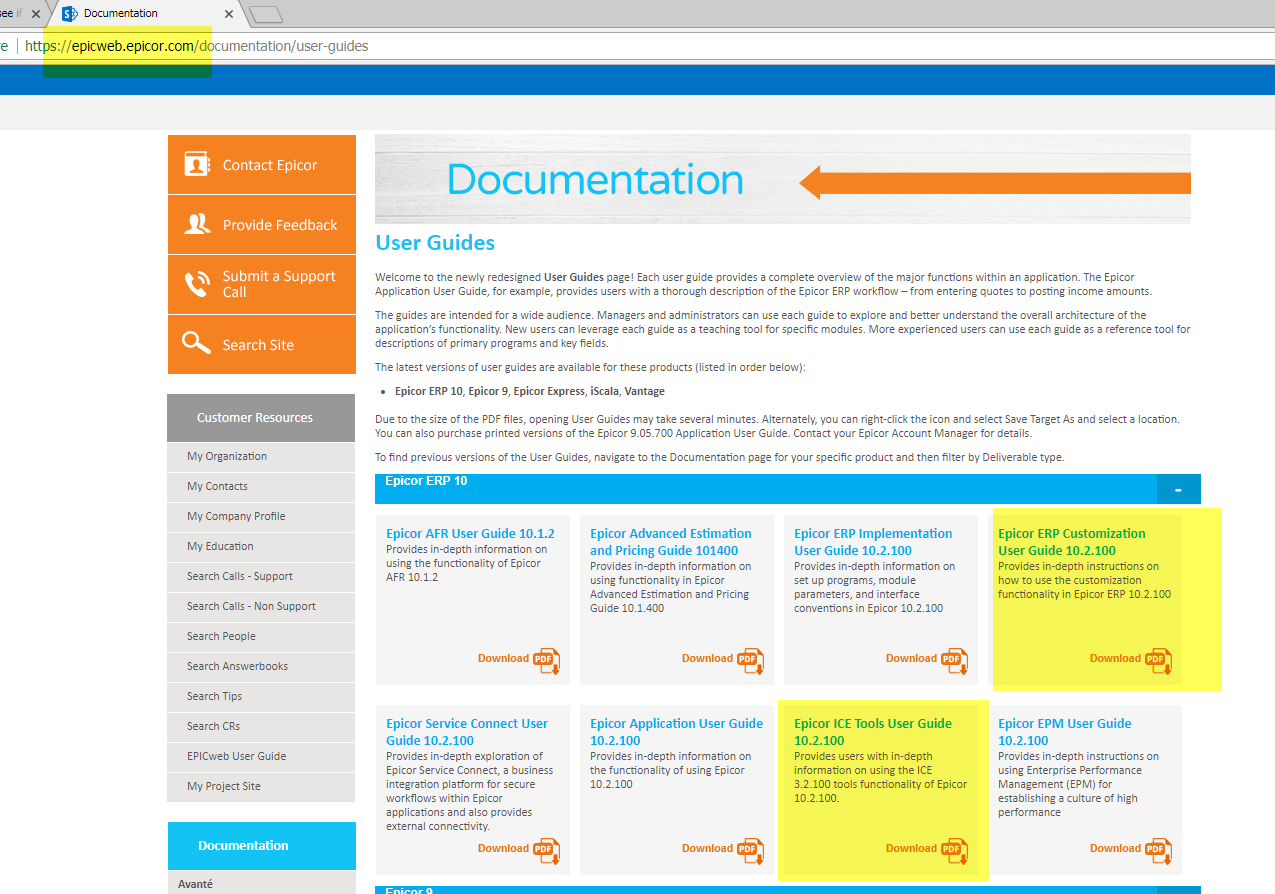Screen dimensions: 1275x894
Task: Open My Project Site menu item
Action: point(261,786)
